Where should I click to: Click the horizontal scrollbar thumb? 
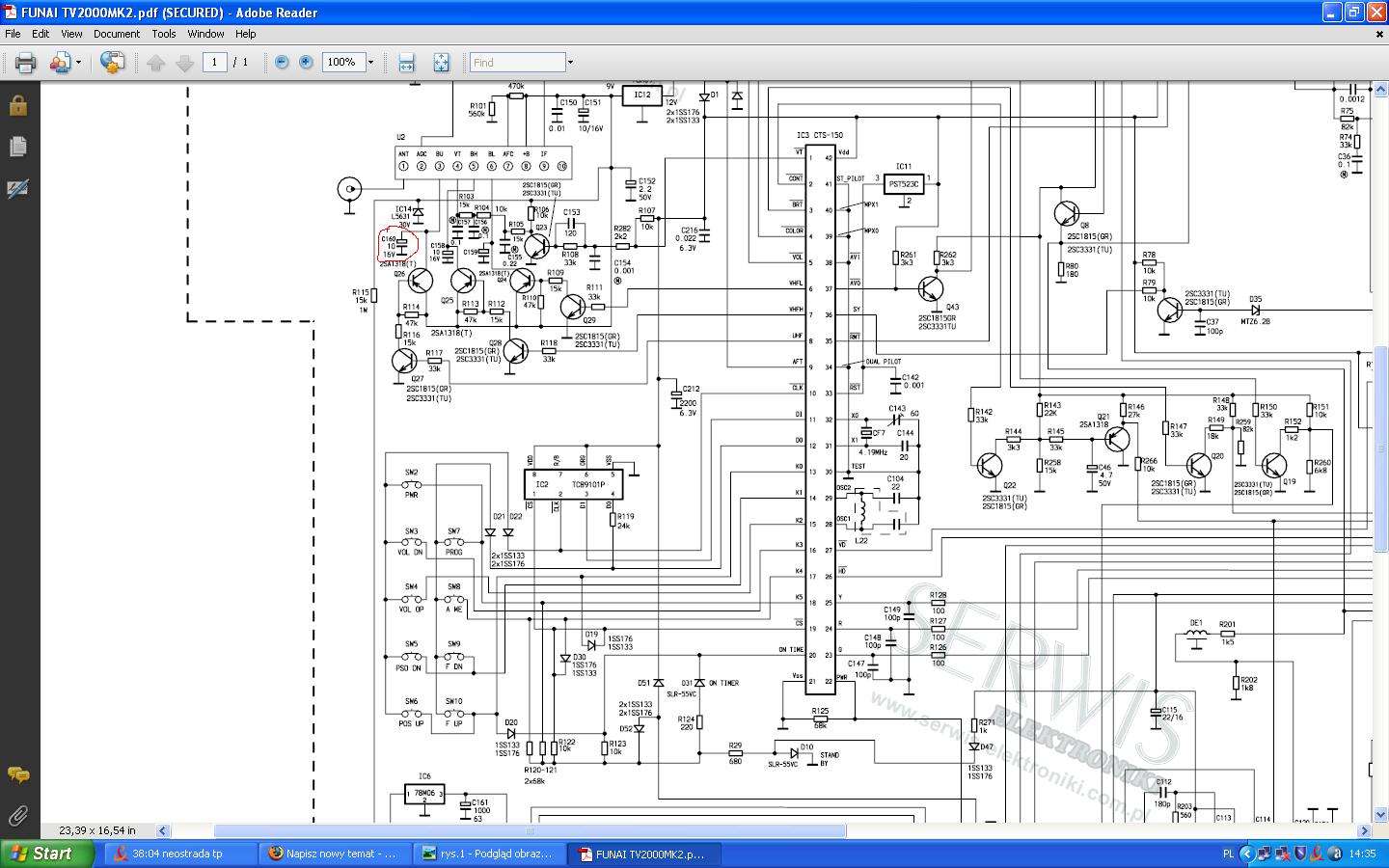point(530,830)
